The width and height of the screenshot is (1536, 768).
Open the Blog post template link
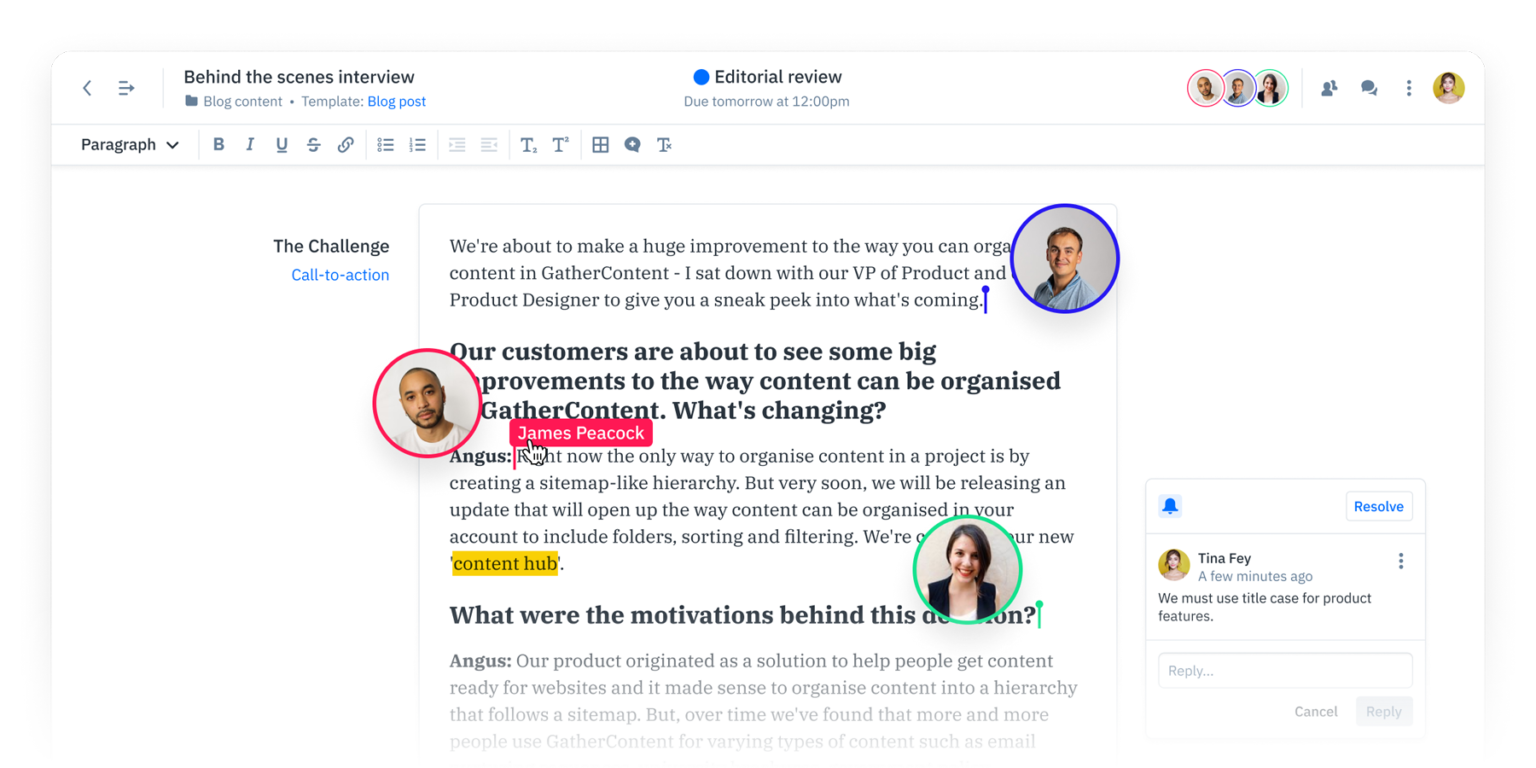(396, 101)
